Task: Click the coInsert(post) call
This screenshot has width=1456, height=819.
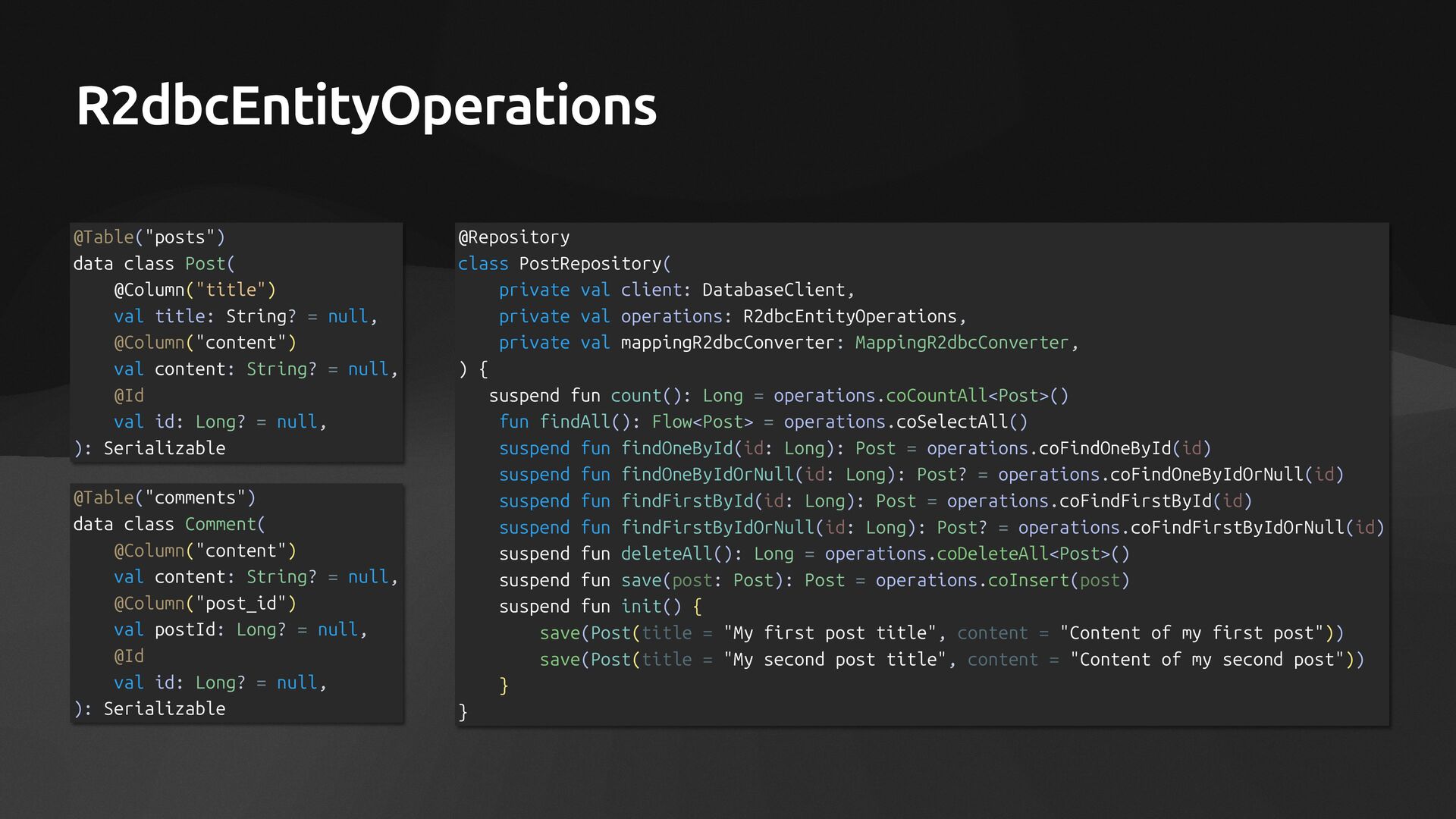Action: (1058, 581)
